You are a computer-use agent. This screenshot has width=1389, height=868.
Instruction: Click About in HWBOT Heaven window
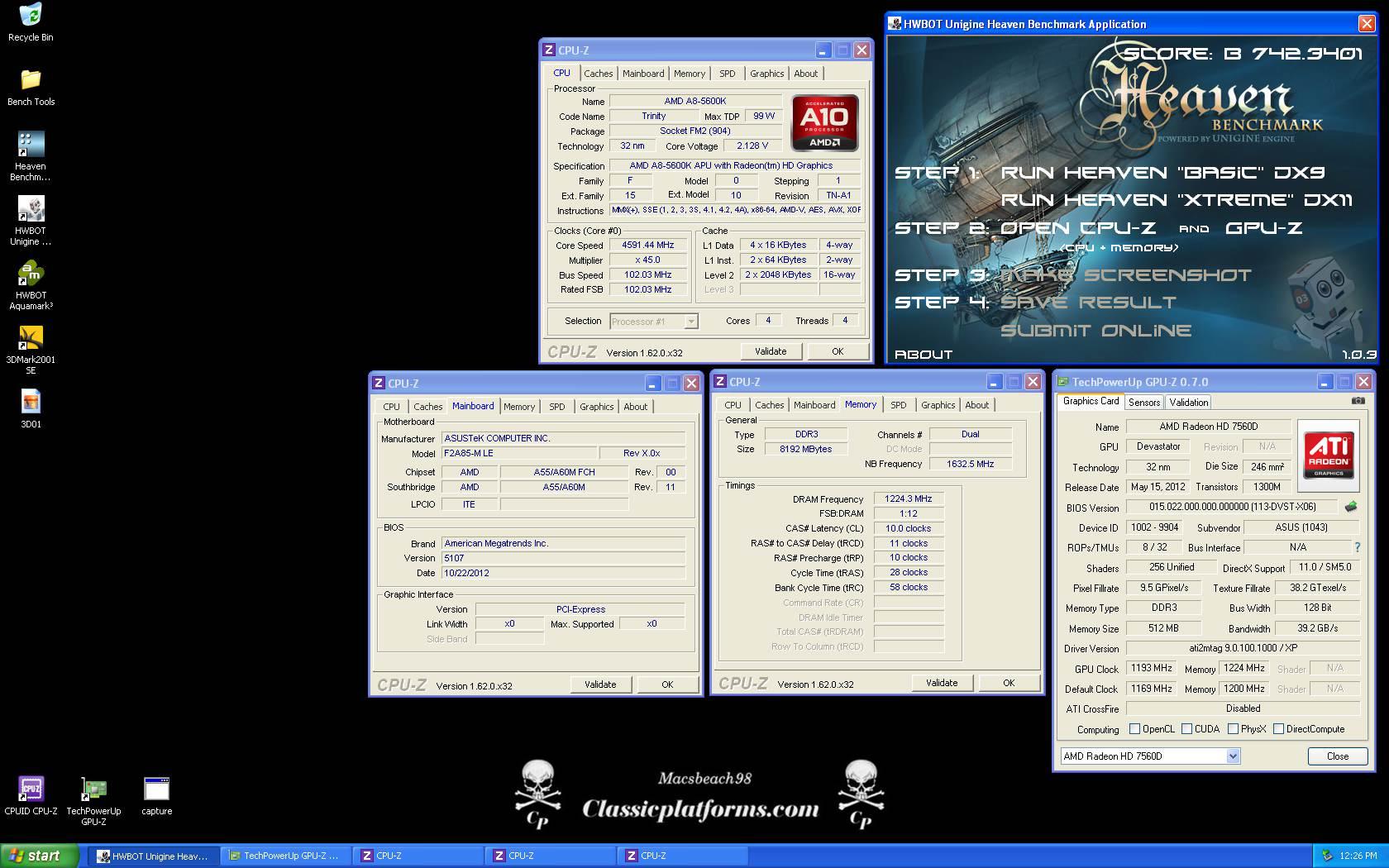924,355
